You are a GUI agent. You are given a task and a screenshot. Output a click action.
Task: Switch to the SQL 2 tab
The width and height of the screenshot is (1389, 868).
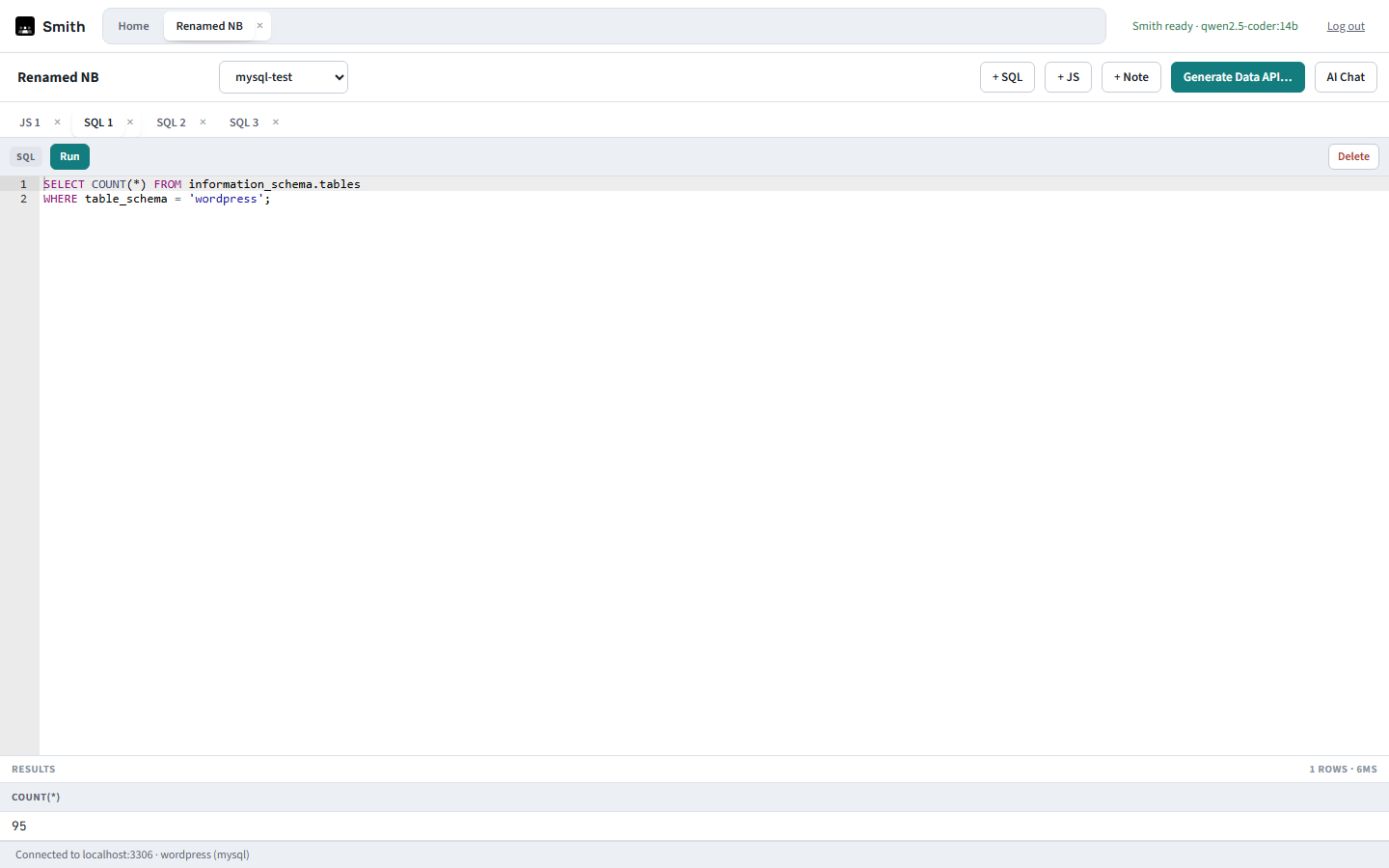[x=171, y=122]
